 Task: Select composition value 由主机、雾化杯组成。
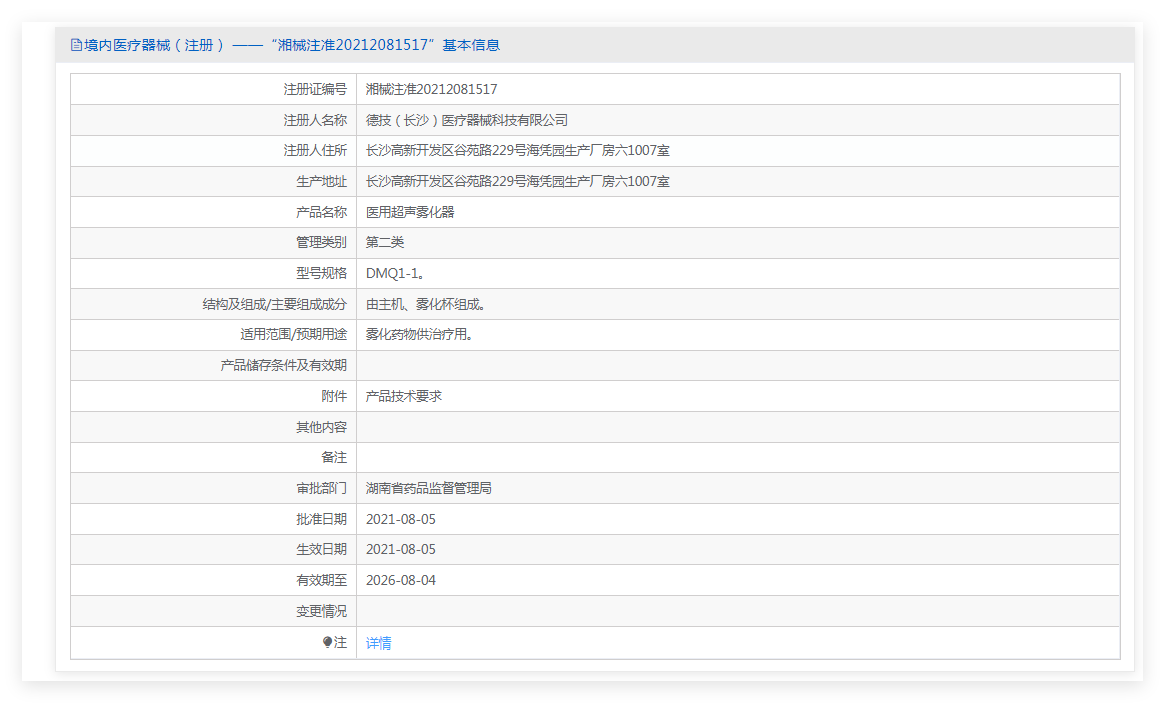click(x=427, y=304)
